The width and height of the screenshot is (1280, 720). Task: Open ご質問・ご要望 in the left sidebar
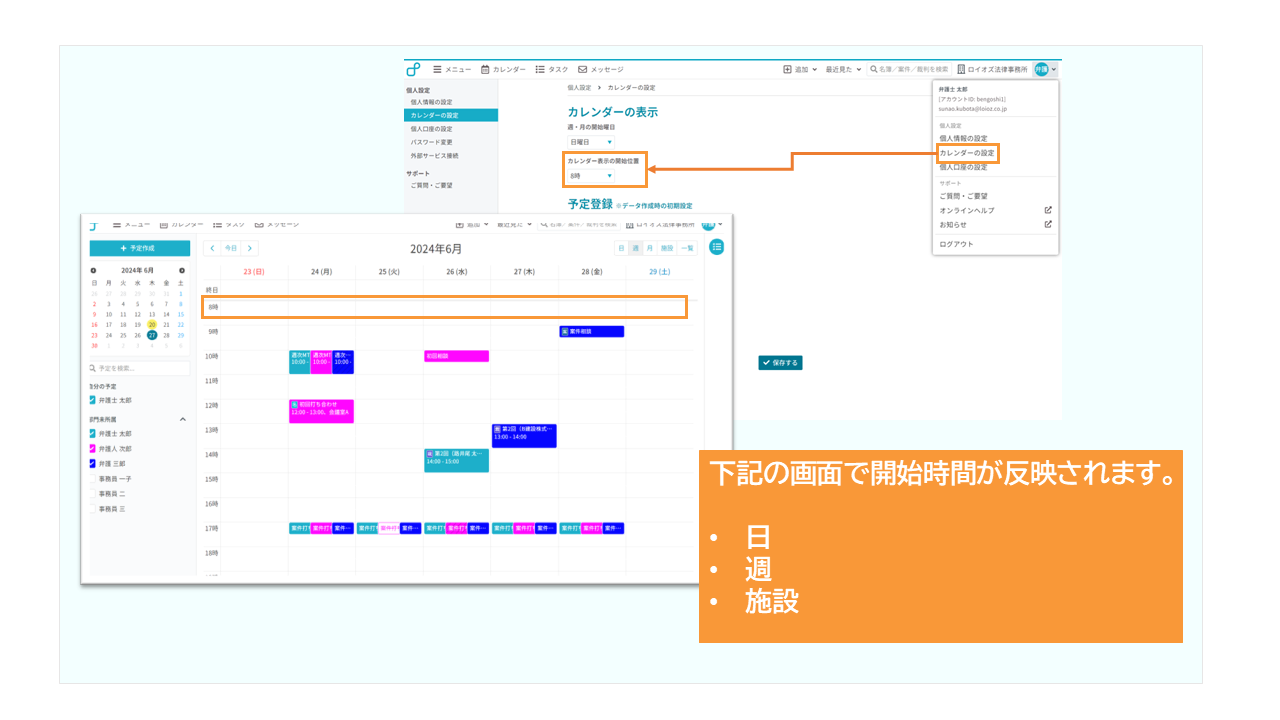pyautogui.click(x=431, y=185)
